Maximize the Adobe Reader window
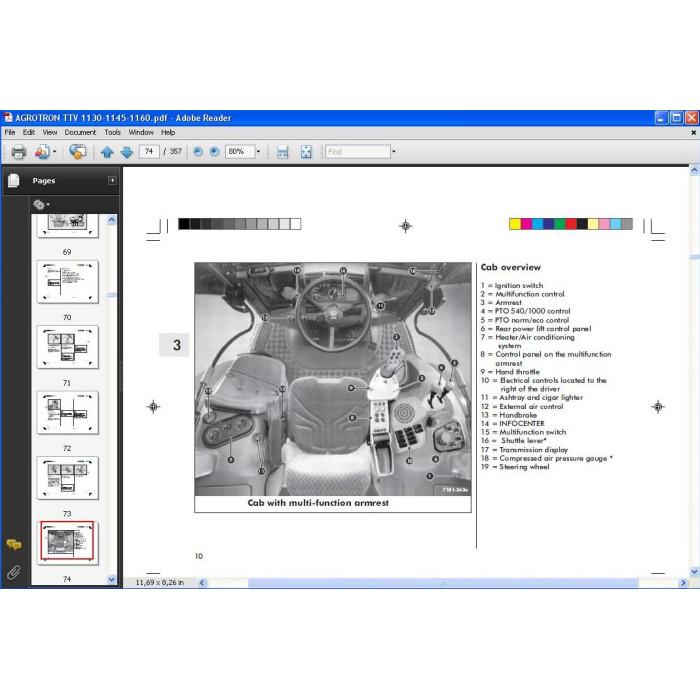The image size is (700, 700). coord(676,118)
